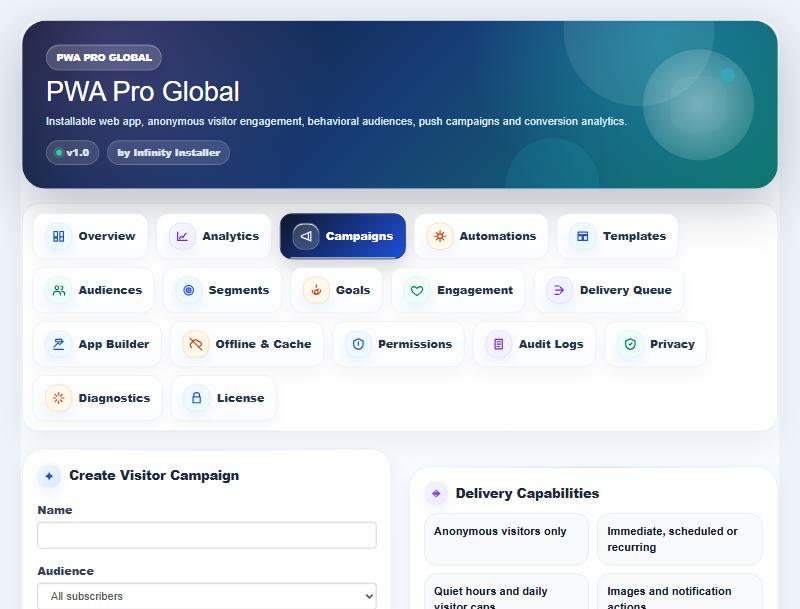Click the Permissions shield icon
This screenshot has width=800, height=609.
pyautogui.click(x=358, y=344)
